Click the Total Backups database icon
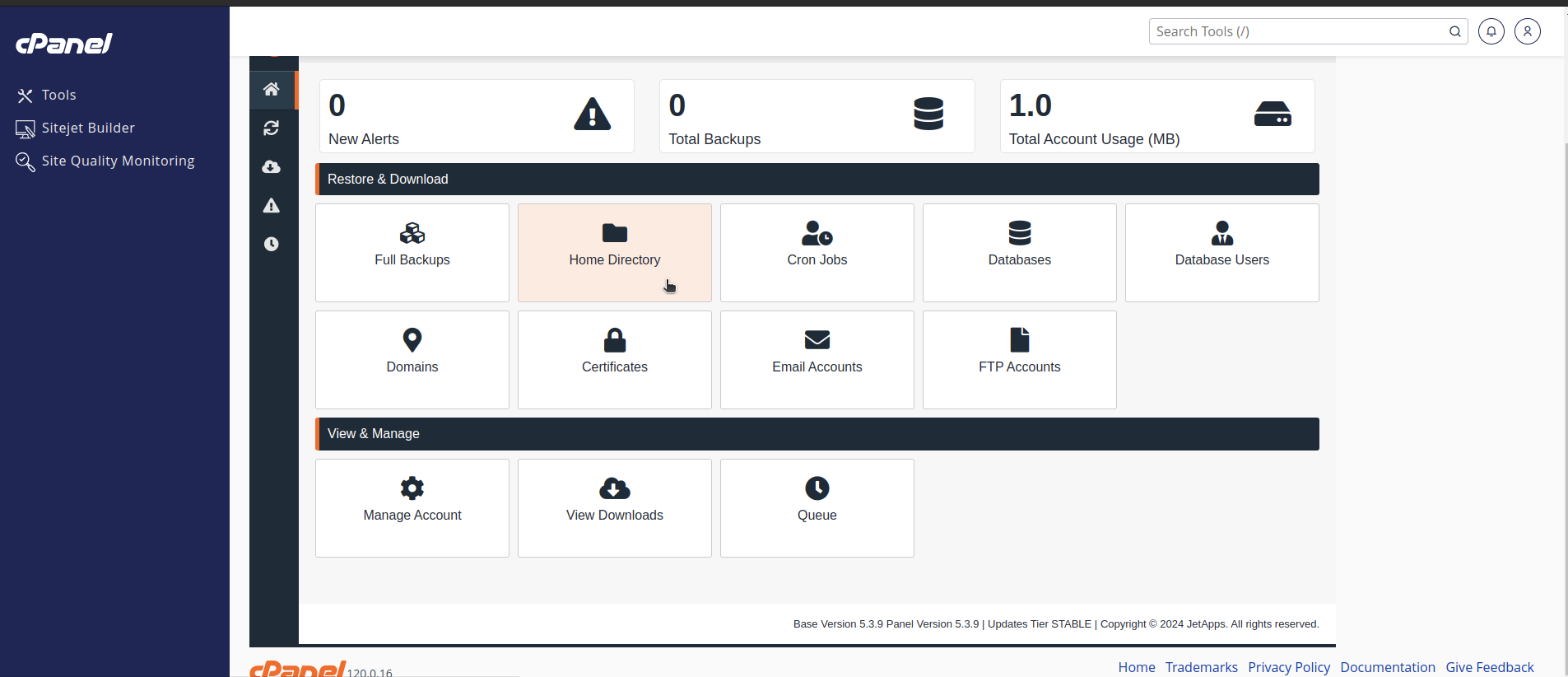Viewport: 1568px width, 677px height. coord(928,114)
